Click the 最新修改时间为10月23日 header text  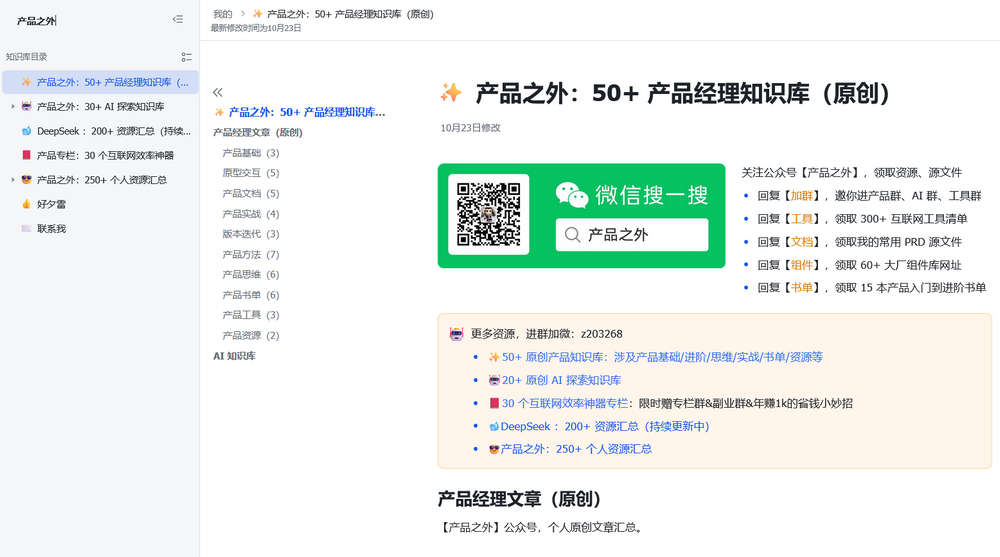[x=256, y=28]
